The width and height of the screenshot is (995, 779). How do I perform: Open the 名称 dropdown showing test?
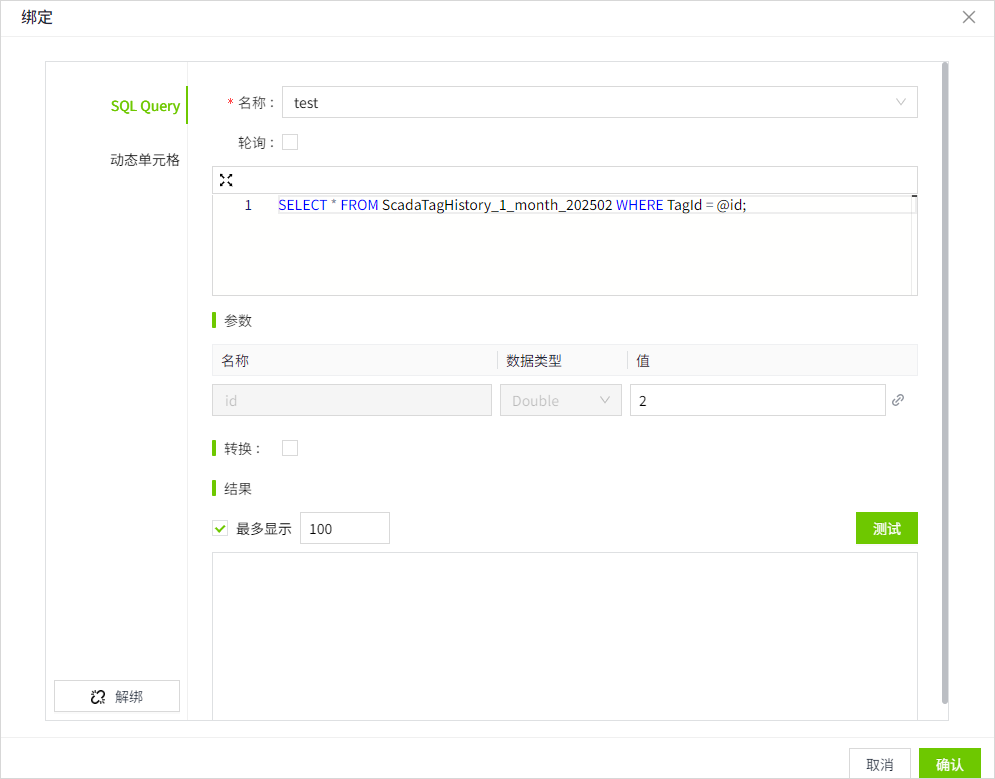599,102
